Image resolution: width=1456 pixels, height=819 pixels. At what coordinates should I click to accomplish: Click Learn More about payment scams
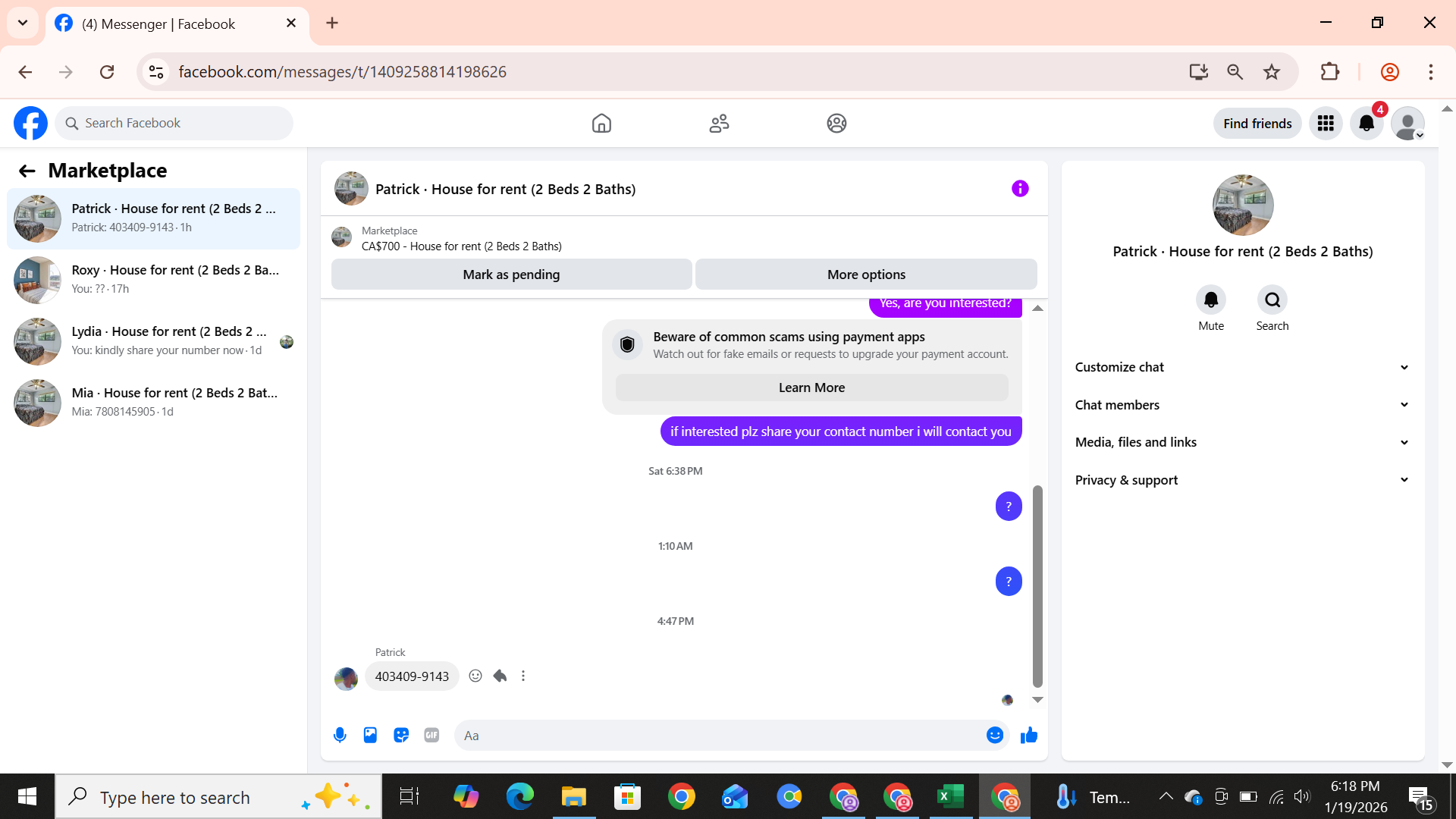point(811,388)
